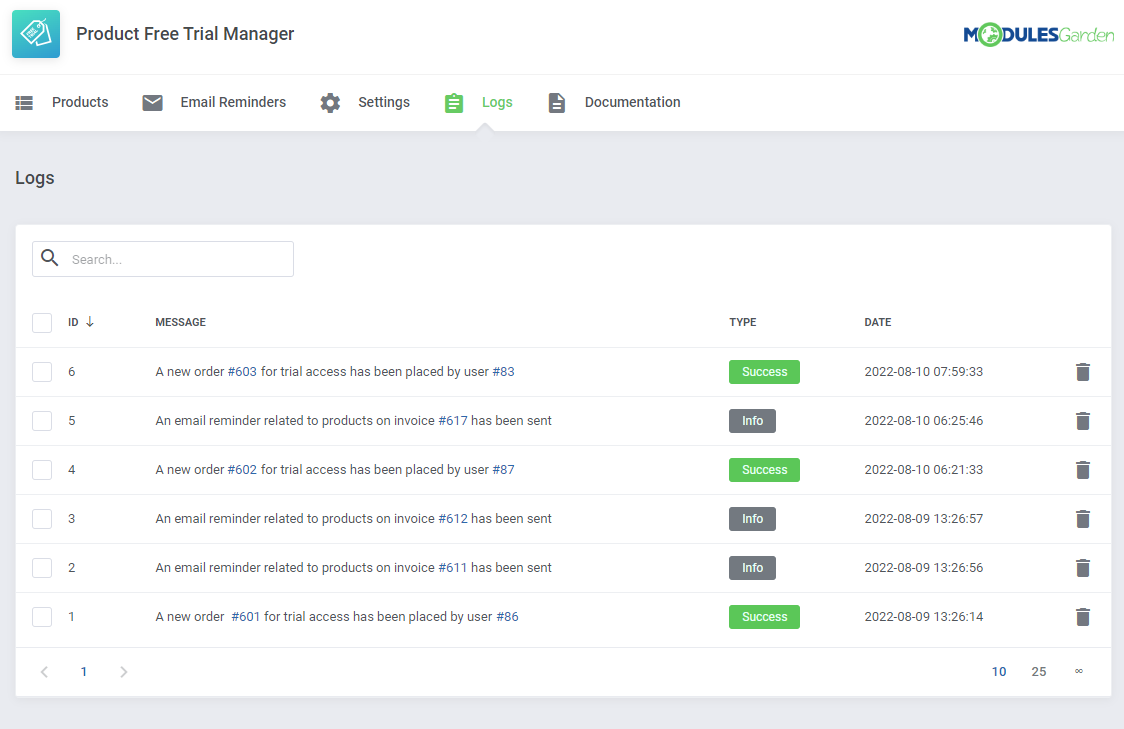Open invoice #612 link
Screen dimensions: 1124x729
pyautogui.click(x=452, y=519)
